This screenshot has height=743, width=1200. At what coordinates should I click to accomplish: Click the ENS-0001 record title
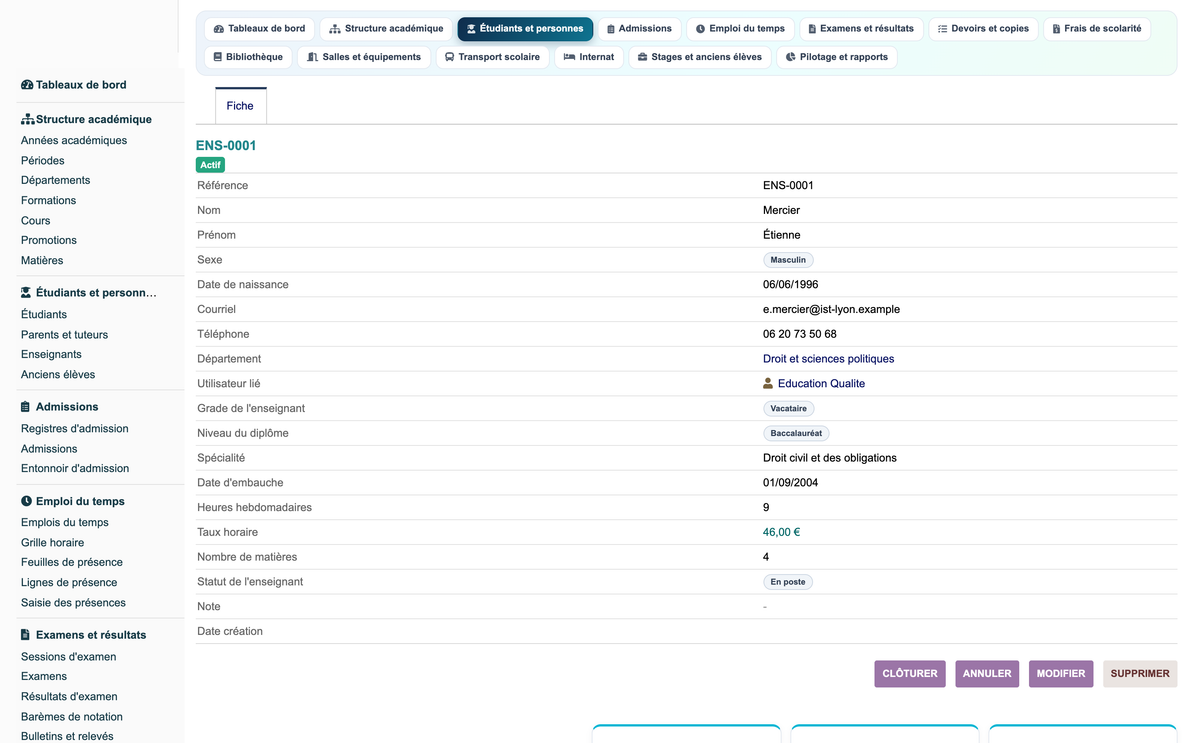[x=226, y=146]
